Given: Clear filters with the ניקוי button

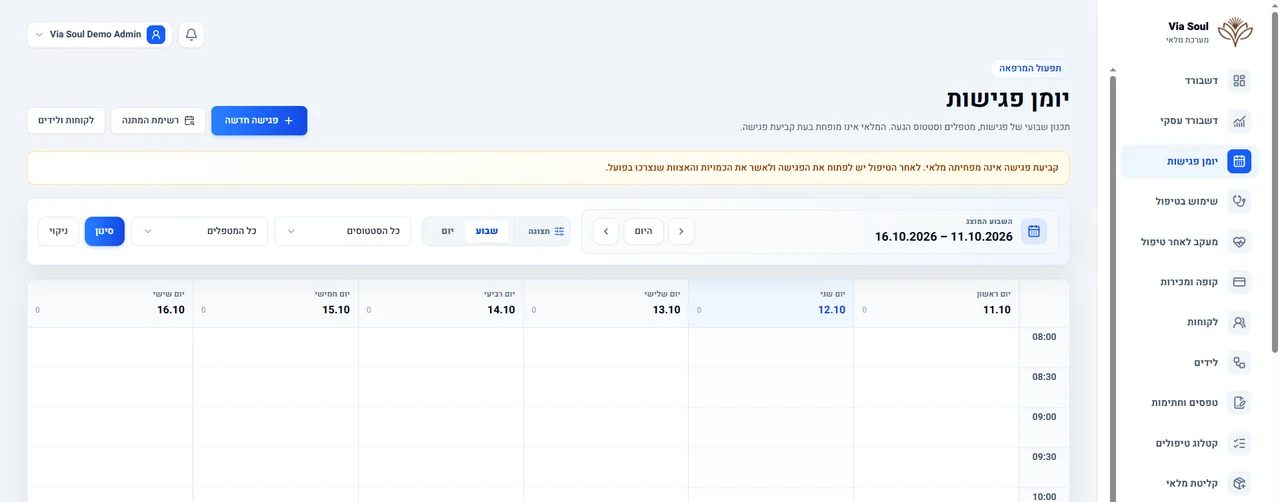Looking at the screenshot, I should tap(58, 231).
